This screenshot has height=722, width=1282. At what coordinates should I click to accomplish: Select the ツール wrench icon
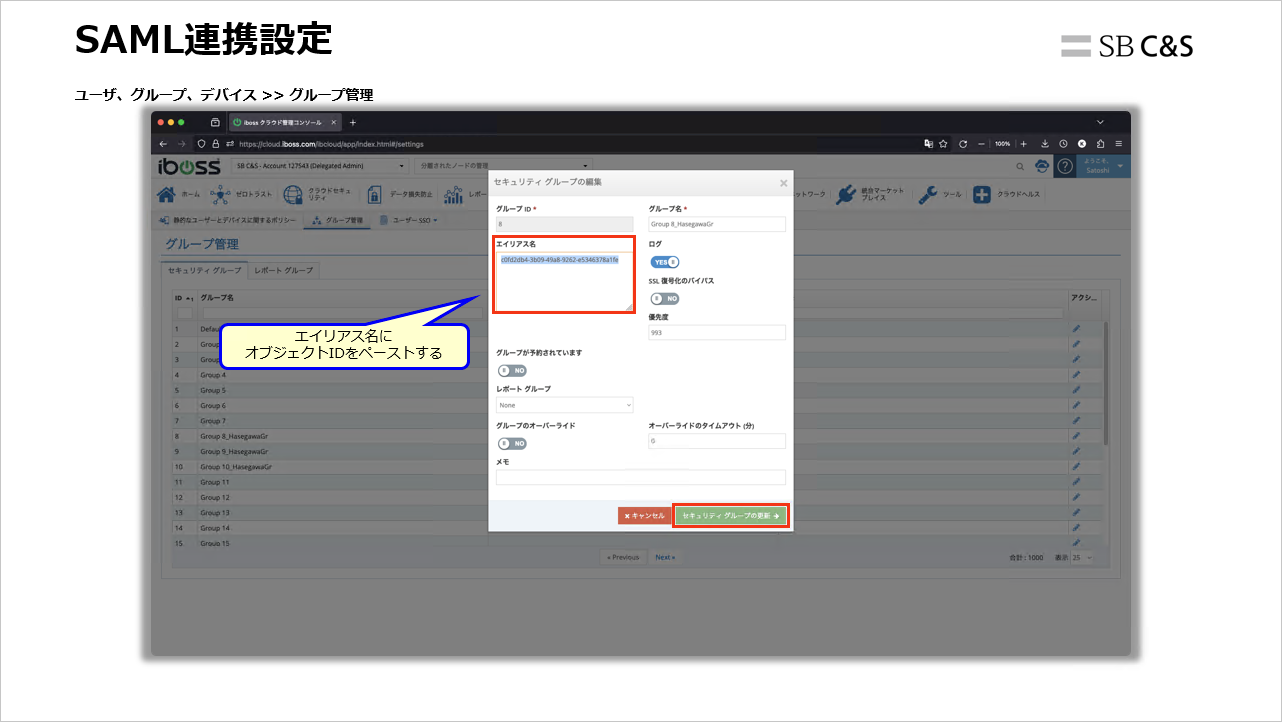(x=927, y=194)
